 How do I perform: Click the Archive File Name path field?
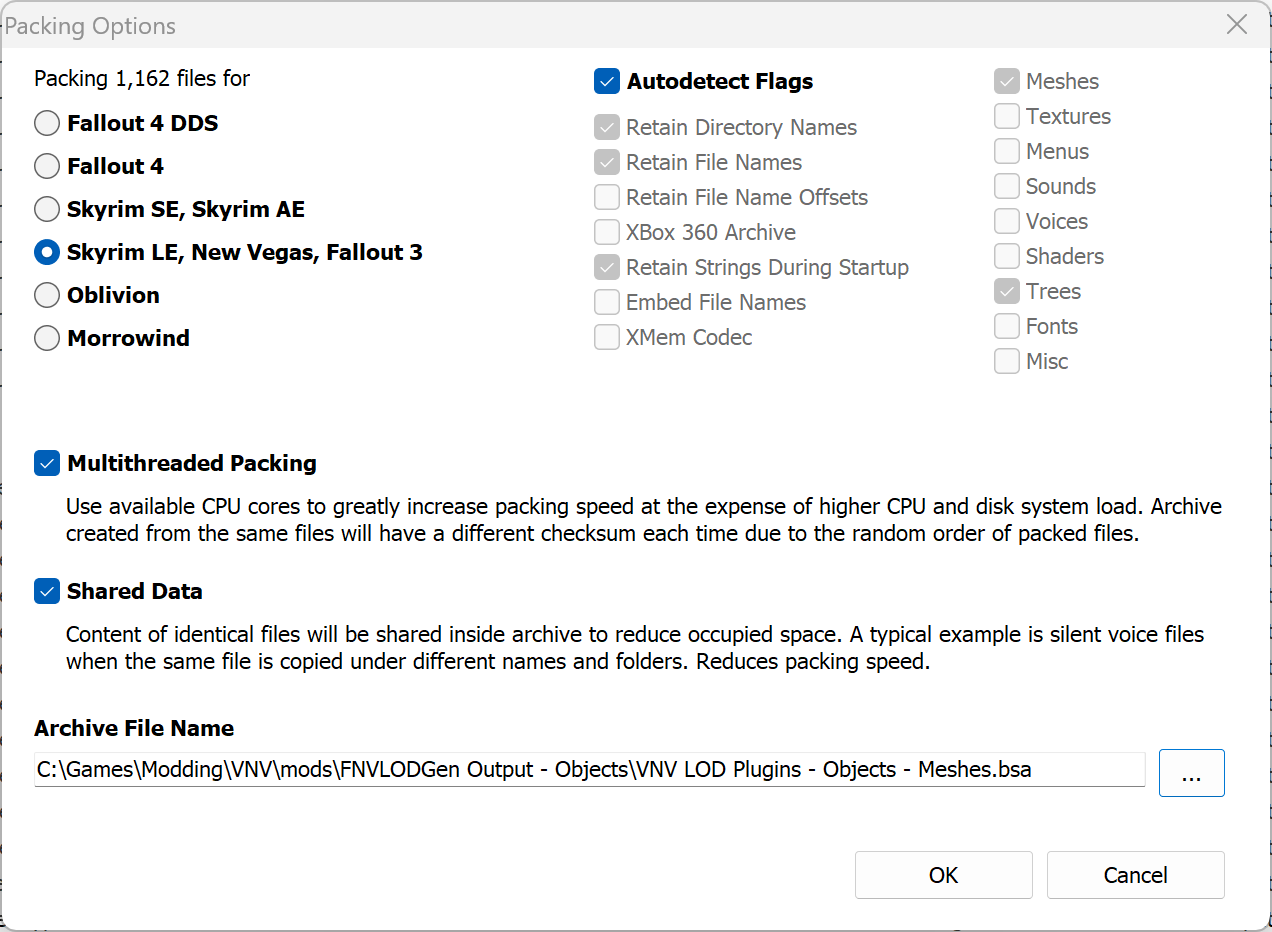click(589, 770)
